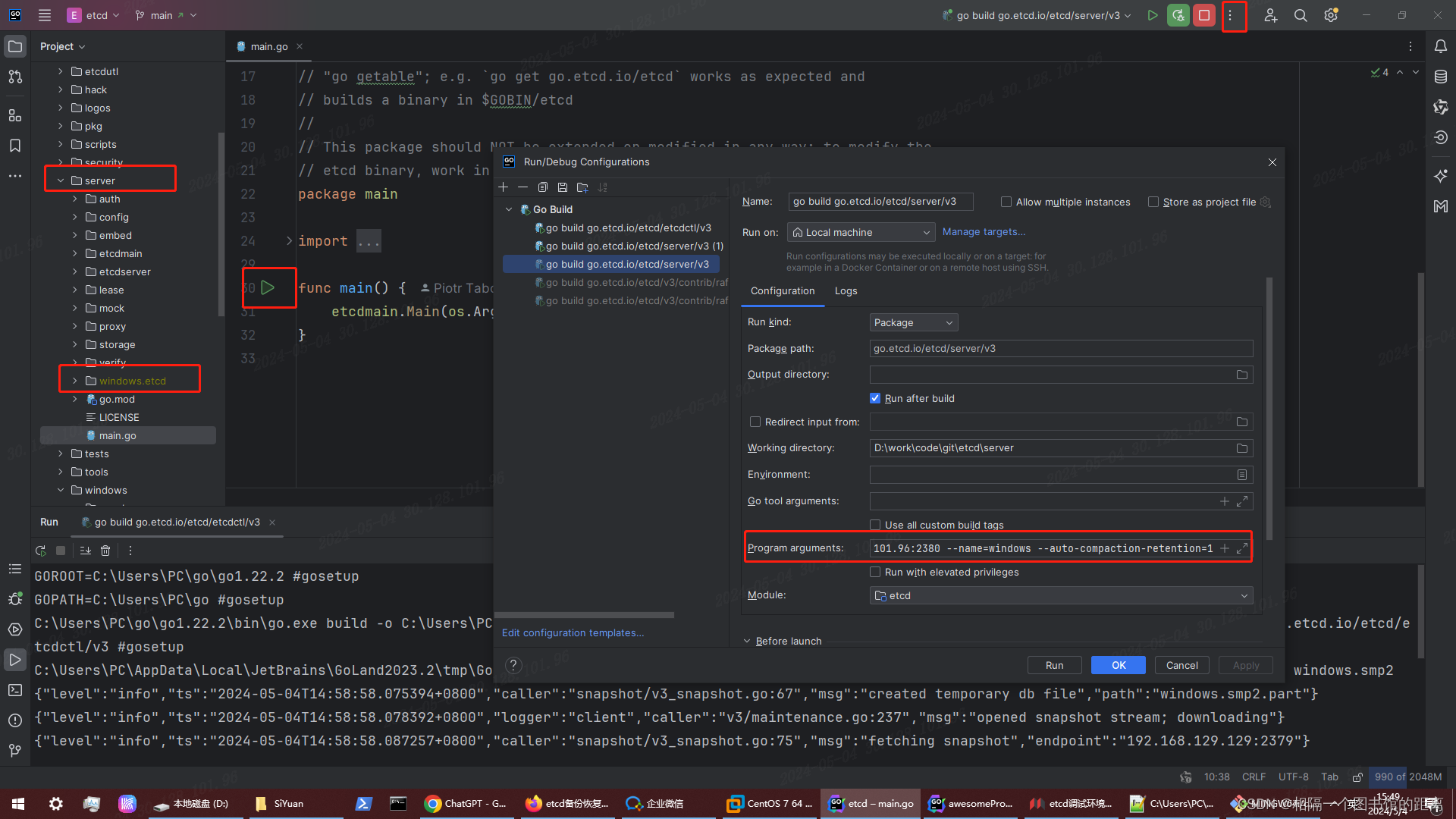Click the Cancel button in dialog
This screenshot has width=1456, height=819.
coord(1180,665)
